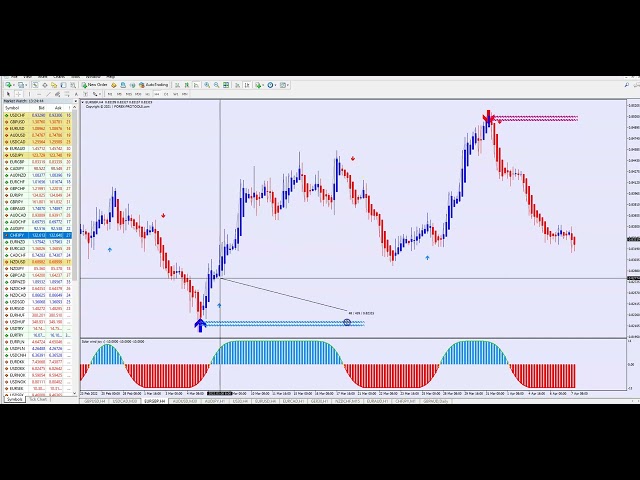
Task: Click the Symbol column header
Action: tap(13, 108)
